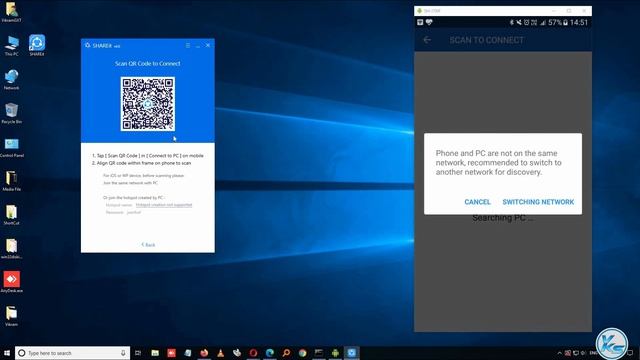Click the heart icon in phone status bar

point(429,22)
